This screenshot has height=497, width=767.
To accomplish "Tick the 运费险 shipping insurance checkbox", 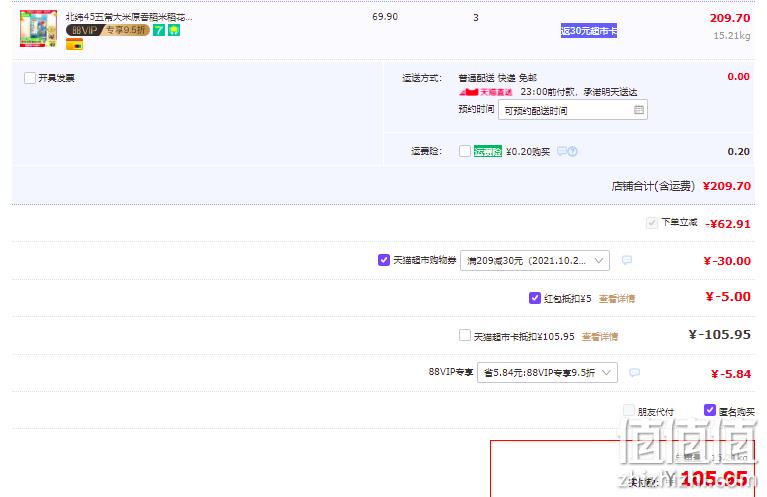I will point(465,151).
